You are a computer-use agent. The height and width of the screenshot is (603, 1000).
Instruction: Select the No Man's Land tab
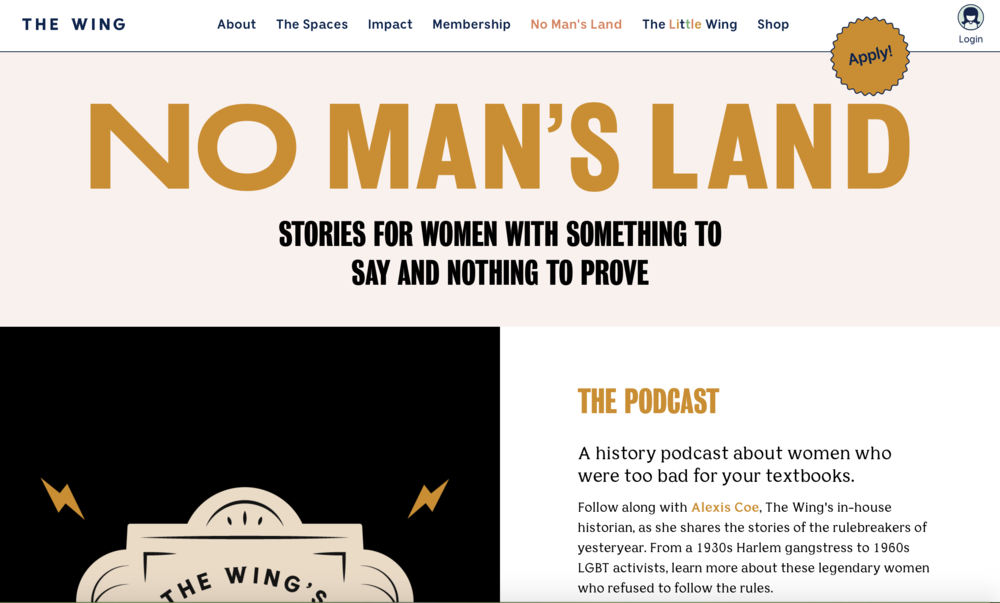(576, 24)
